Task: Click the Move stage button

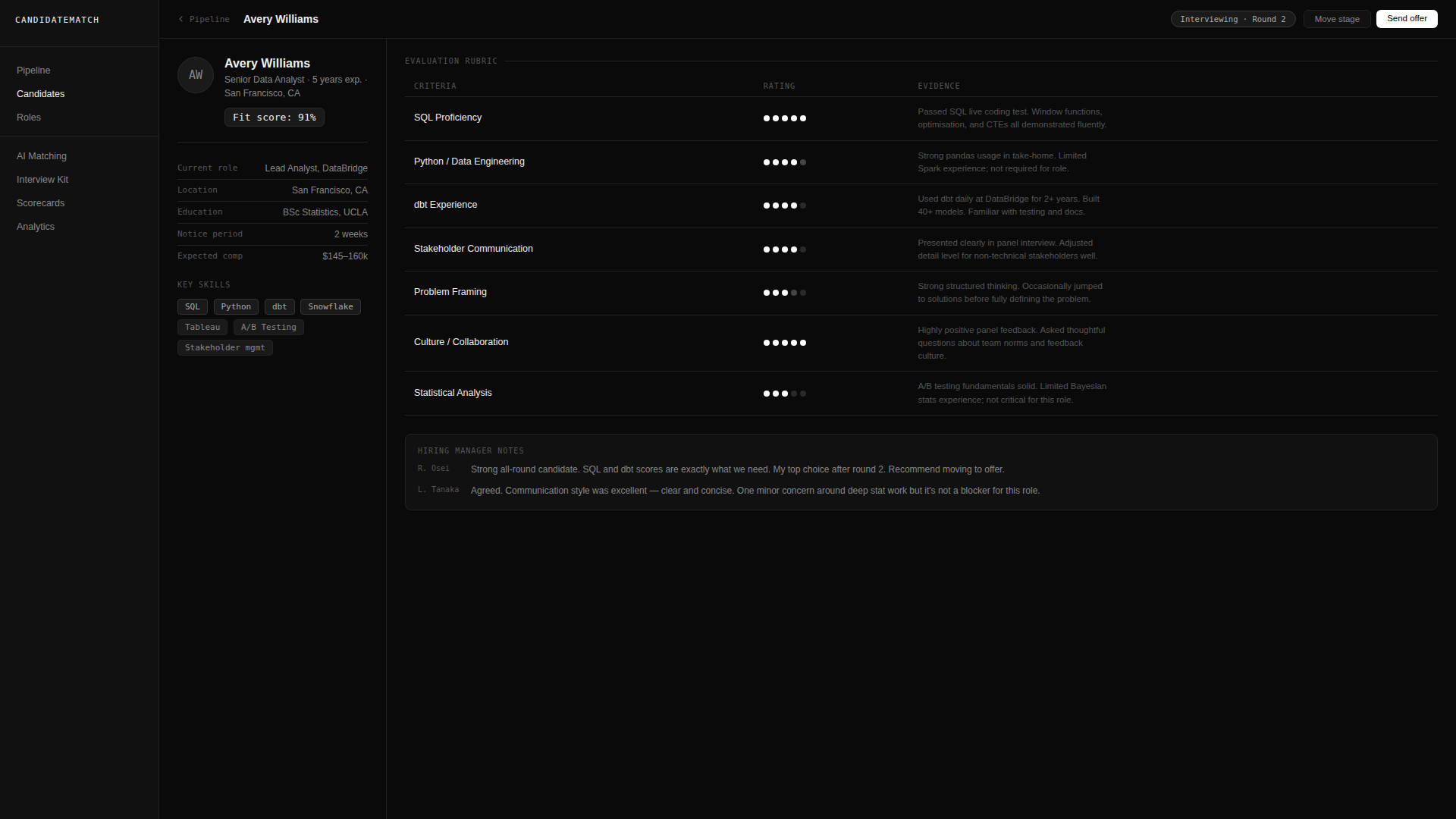Action: tap(1336, 19)
